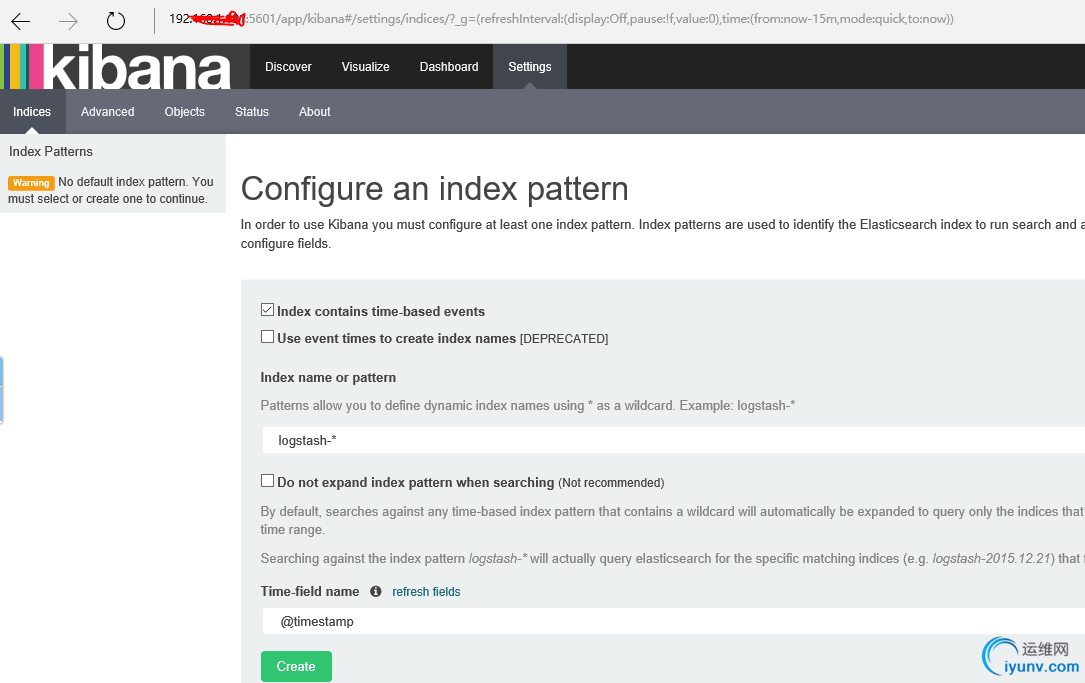This screenshot has width=1085, height=683.
Task: Open the Time-field name @timestamp dropdown
Action: pyautogui.click(x=673, y=621)
